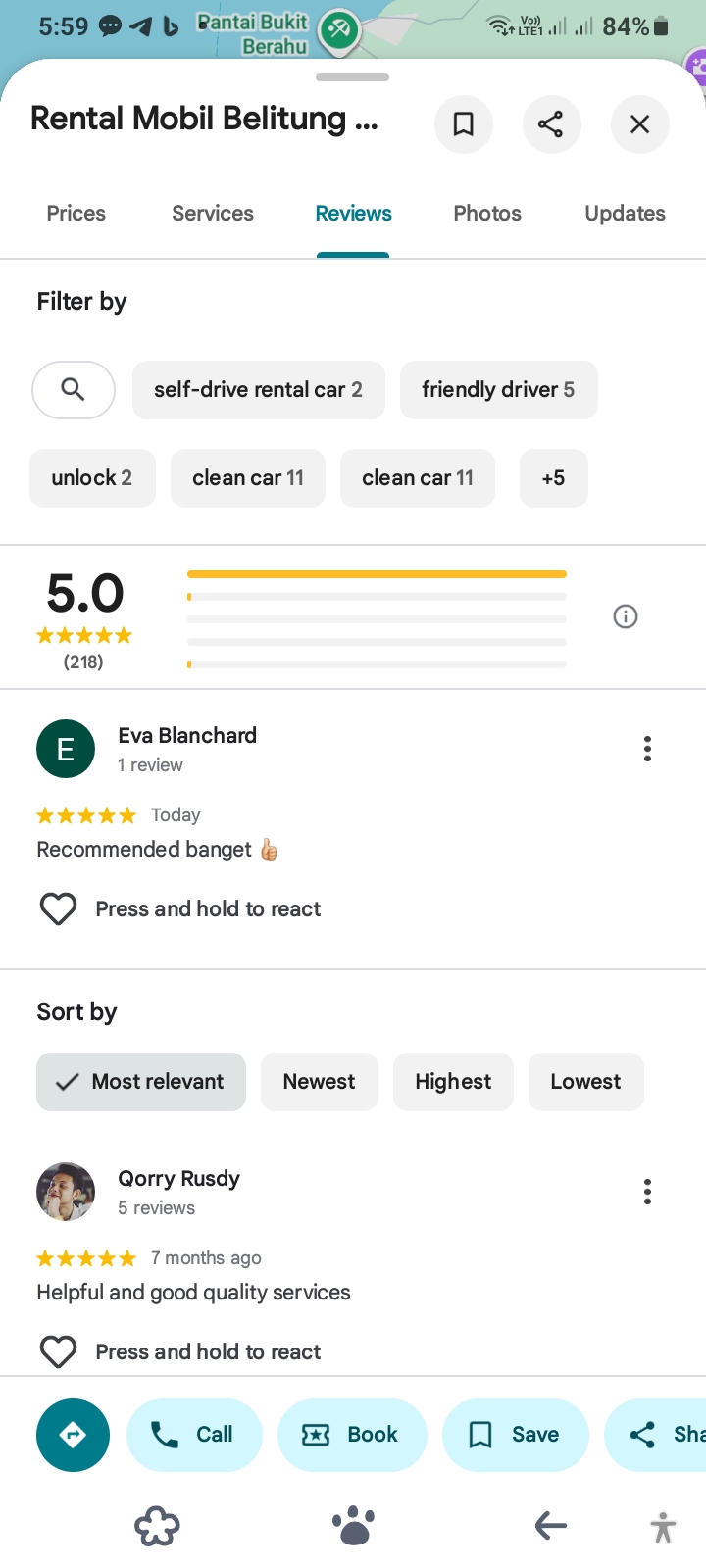
Task: Select the Most relevant sort option
Action: [x=141, y=1082]
